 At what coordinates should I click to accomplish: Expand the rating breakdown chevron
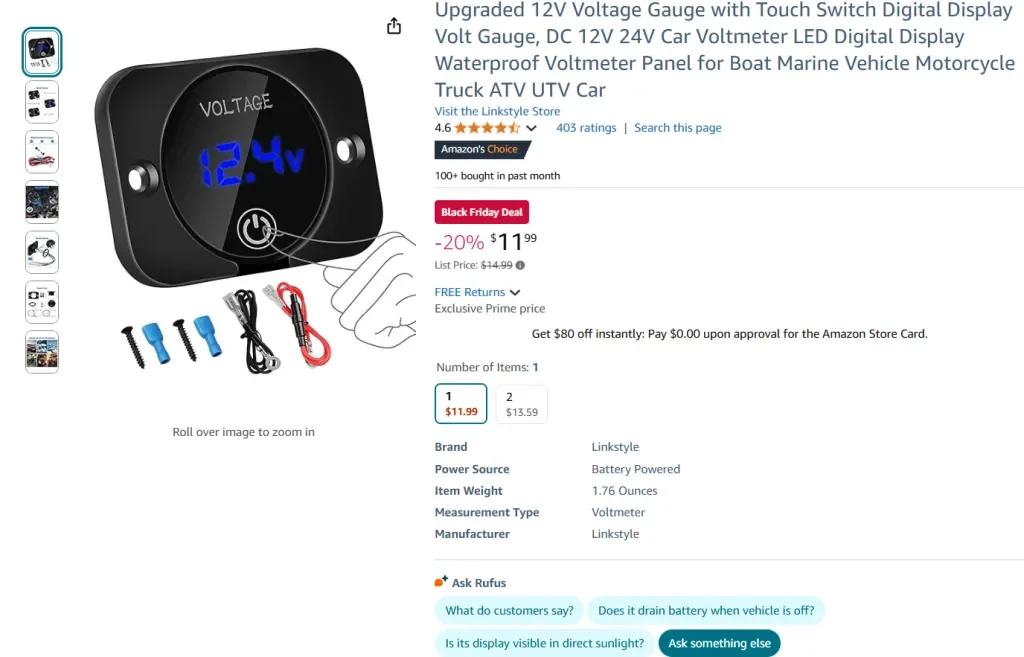[532, 128]
